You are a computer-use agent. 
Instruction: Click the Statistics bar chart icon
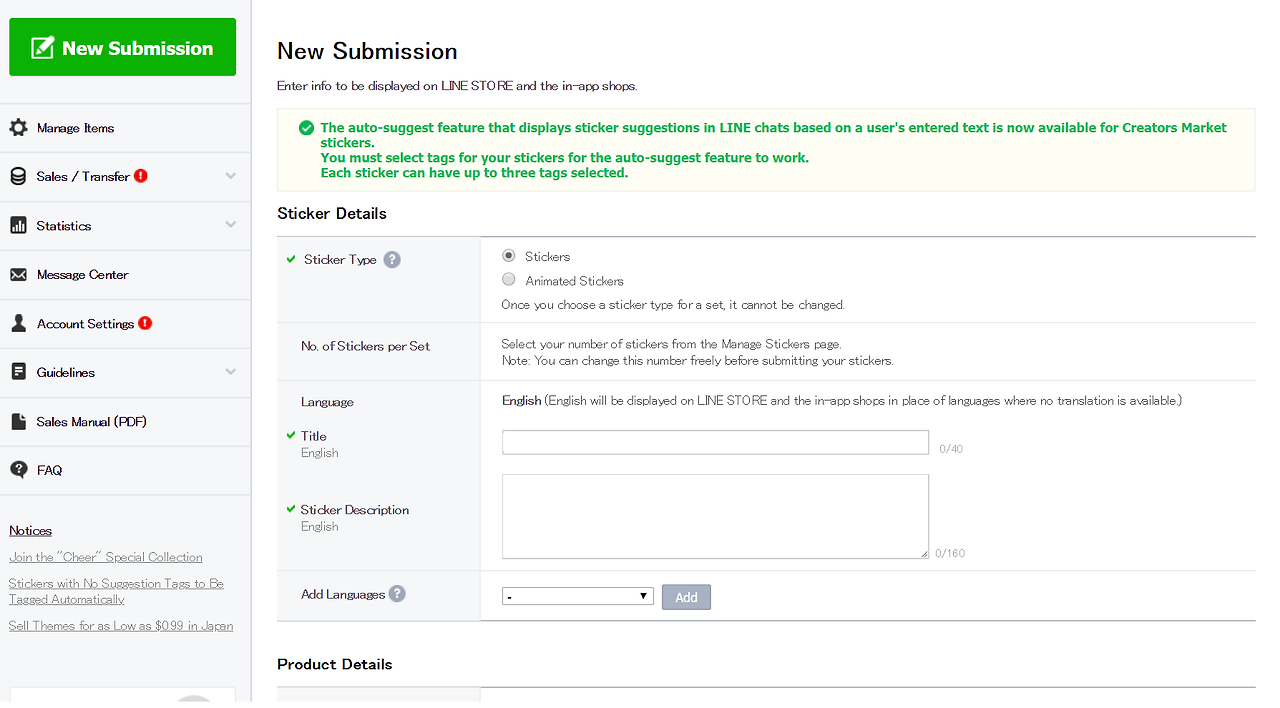coord(18,226)
